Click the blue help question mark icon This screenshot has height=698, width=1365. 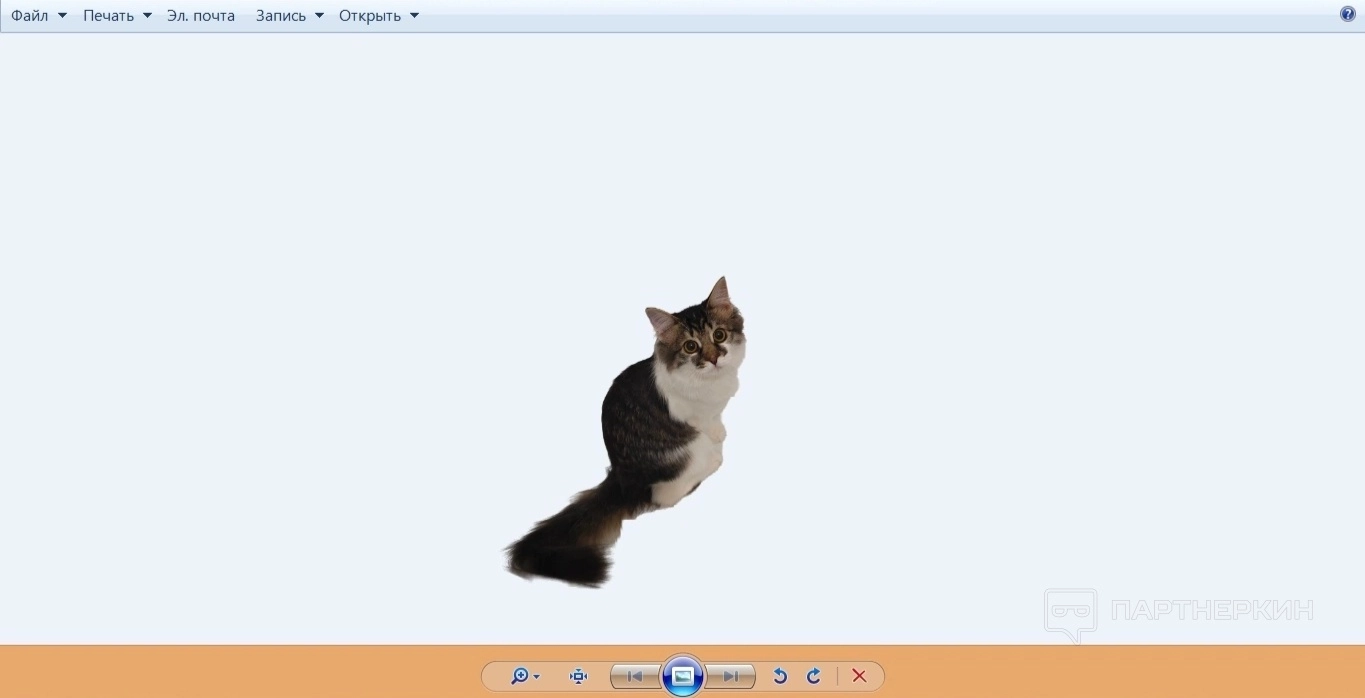(x=1348, y=14)
